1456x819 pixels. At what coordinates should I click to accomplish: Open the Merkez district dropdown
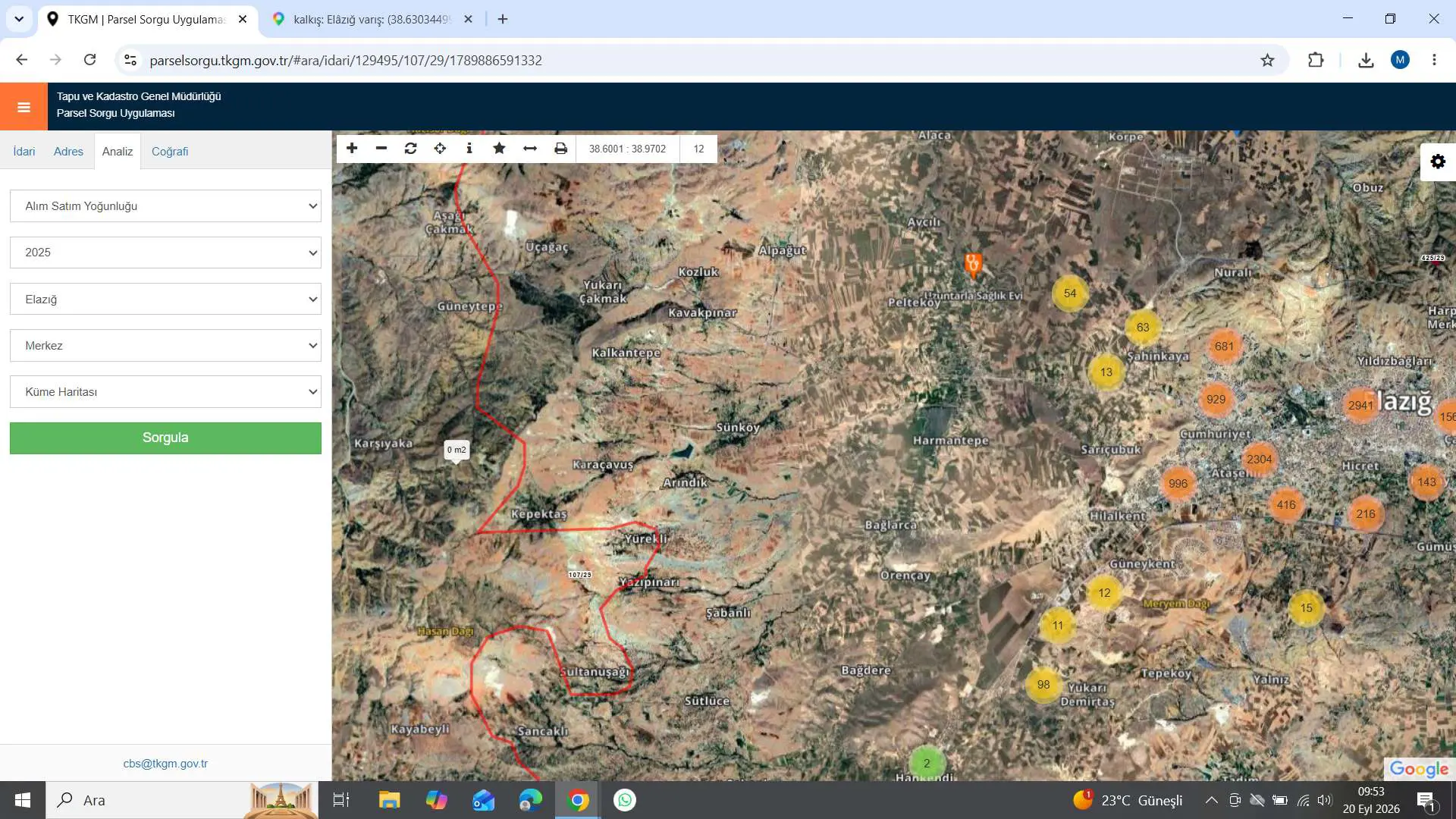(165, 346)
